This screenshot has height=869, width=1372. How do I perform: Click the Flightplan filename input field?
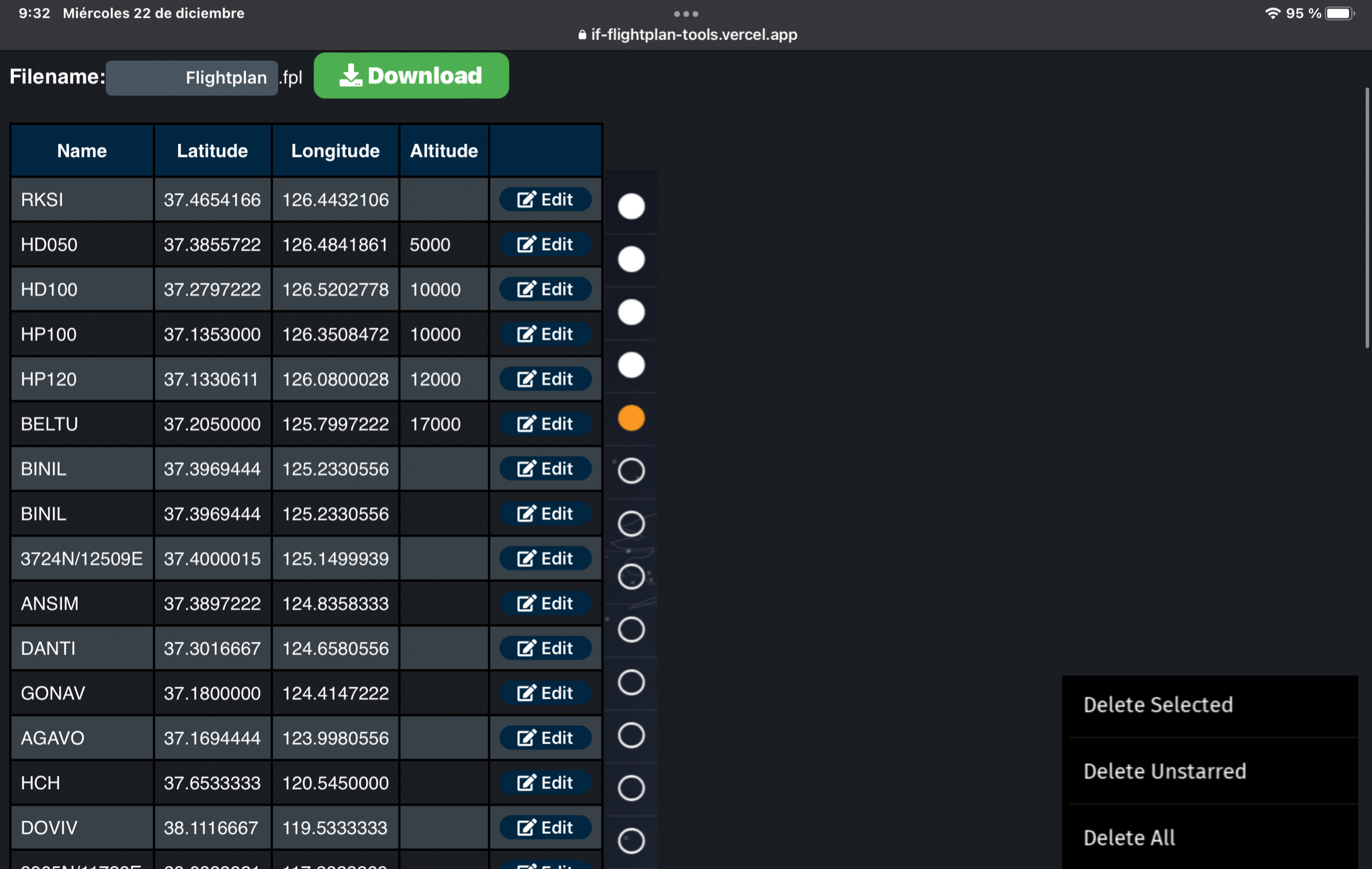tap(192, 78)
